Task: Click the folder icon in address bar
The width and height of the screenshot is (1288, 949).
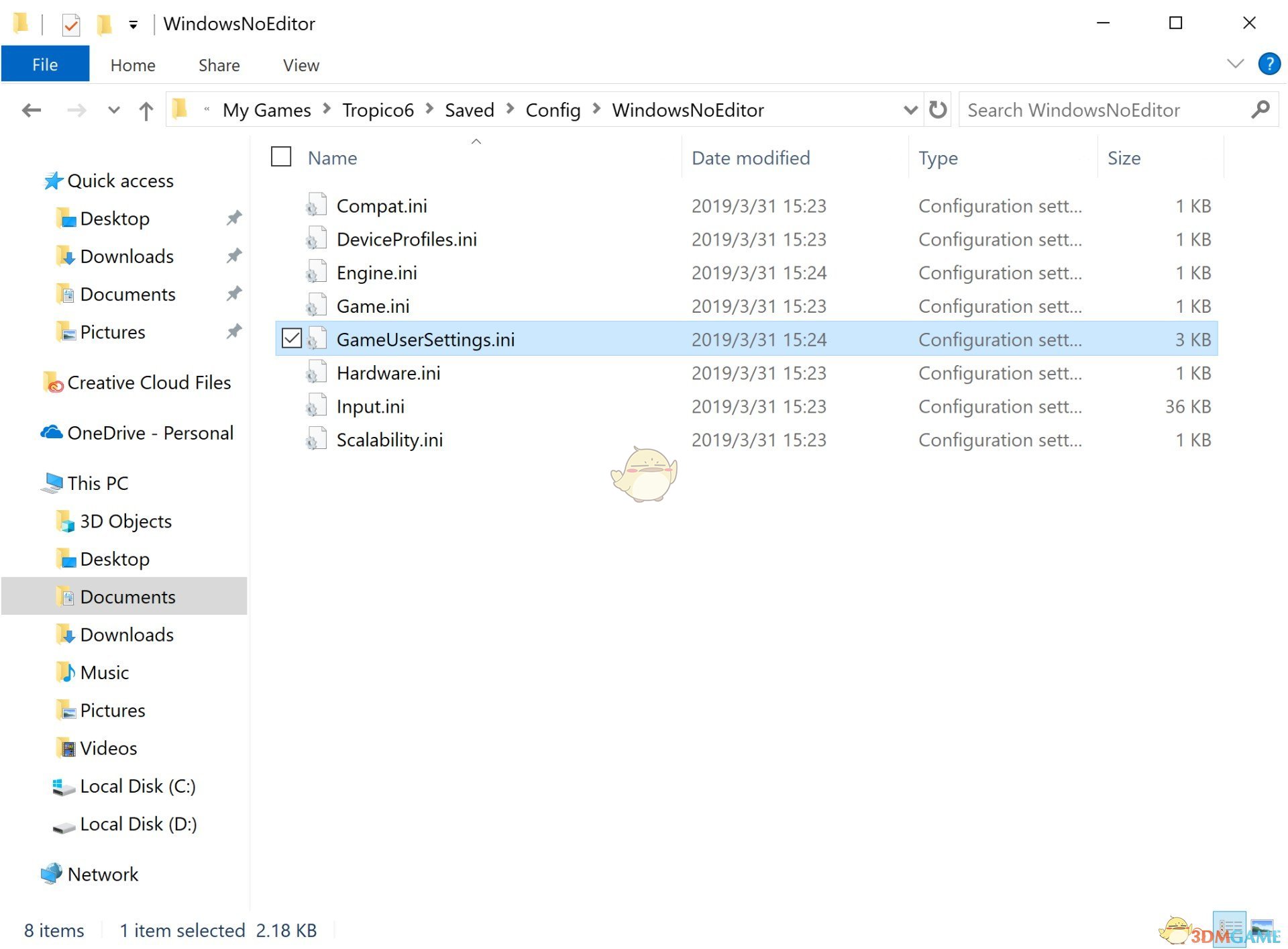Action: 180,109
